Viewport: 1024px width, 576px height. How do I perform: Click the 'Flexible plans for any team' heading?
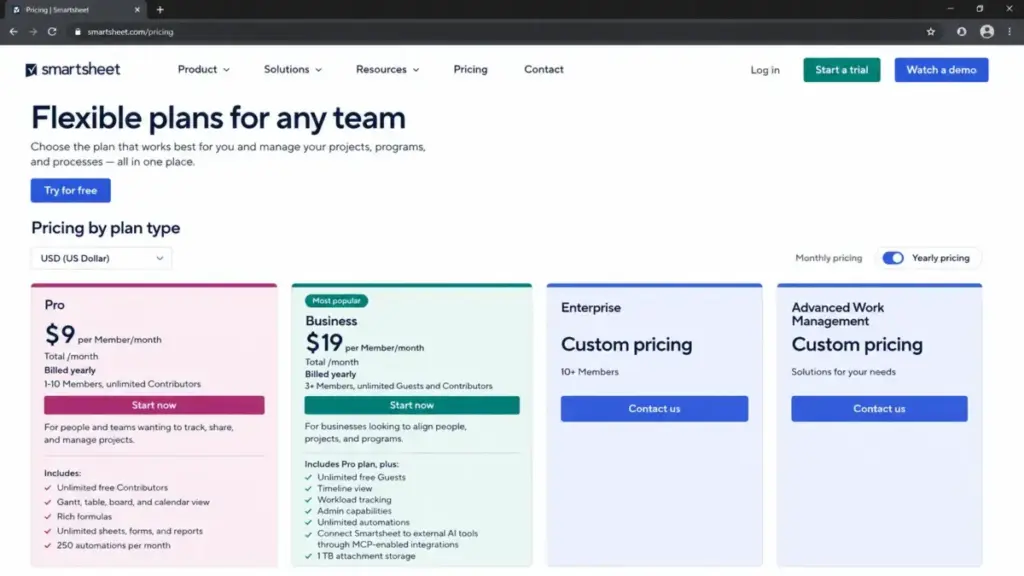218,118
